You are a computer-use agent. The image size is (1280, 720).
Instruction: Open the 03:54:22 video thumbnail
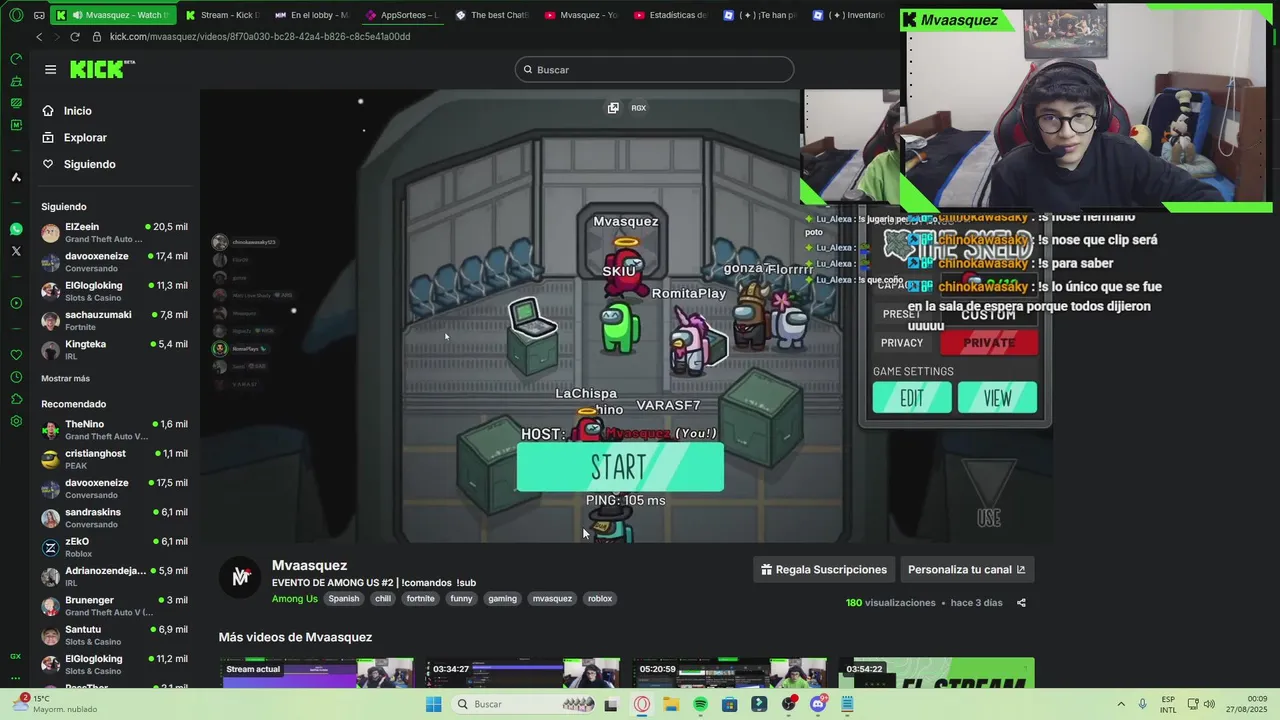click(x=936, y=673)
